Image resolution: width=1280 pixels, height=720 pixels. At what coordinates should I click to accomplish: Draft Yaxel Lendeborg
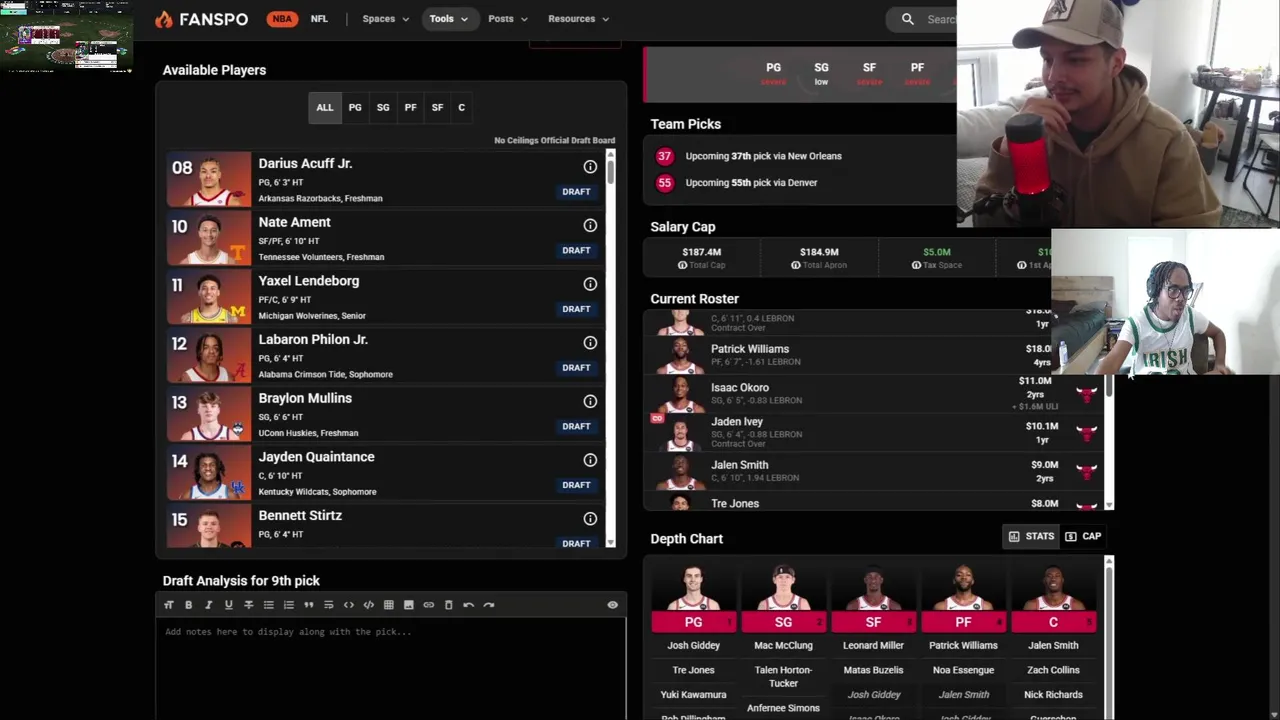pos(576,309)
